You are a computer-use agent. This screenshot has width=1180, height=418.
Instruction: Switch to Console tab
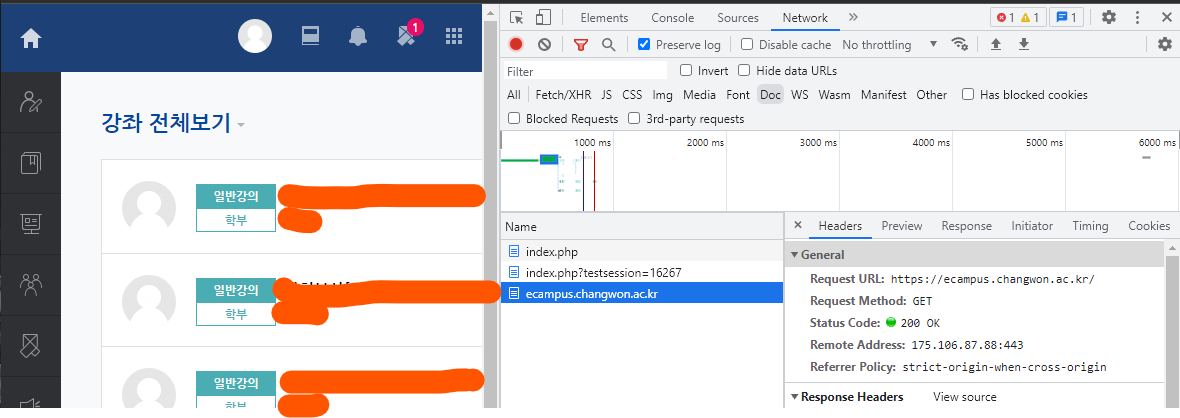tap(673, 18)
